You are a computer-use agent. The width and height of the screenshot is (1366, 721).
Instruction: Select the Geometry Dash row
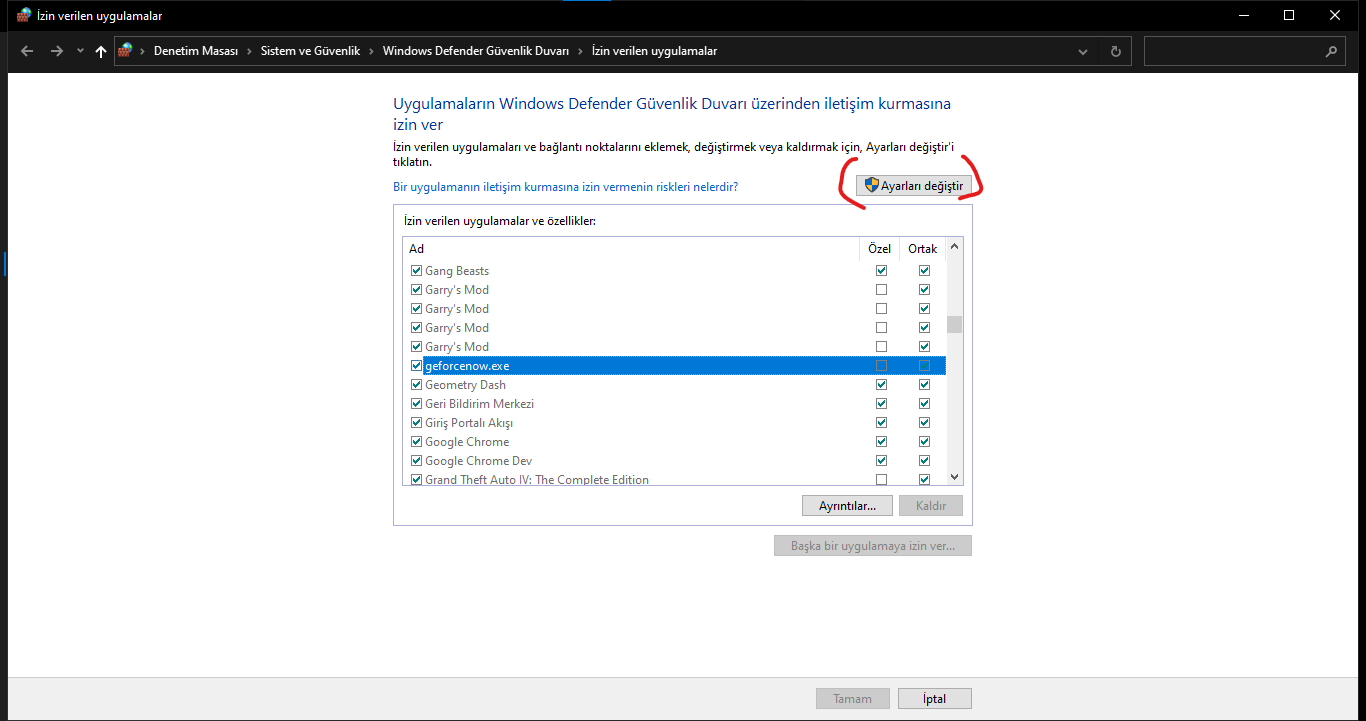click(675, 385)
